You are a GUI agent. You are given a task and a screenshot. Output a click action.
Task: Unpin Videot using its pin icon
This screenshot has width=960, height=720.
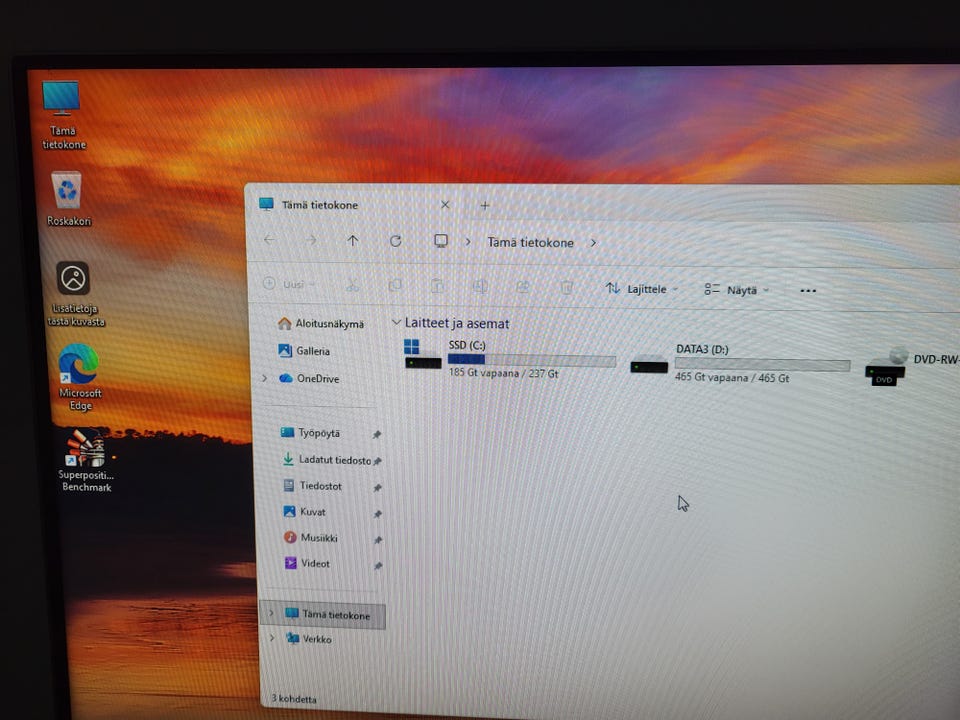pos(378,566)
